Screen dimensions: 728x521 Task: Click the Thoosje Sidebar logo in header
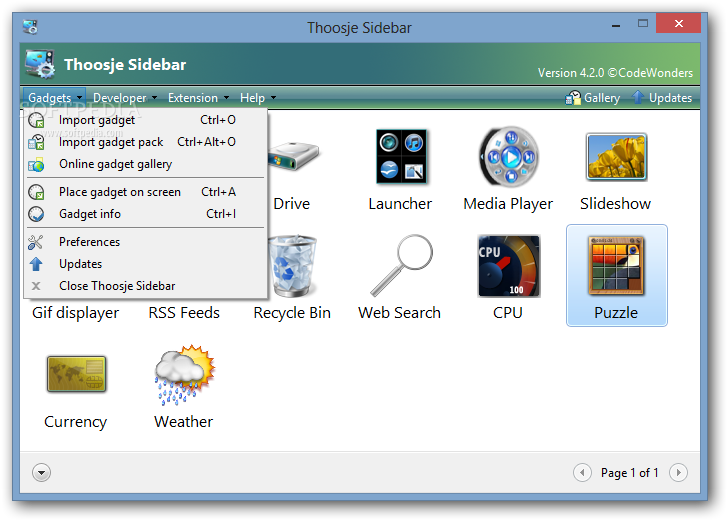[40, 64]
